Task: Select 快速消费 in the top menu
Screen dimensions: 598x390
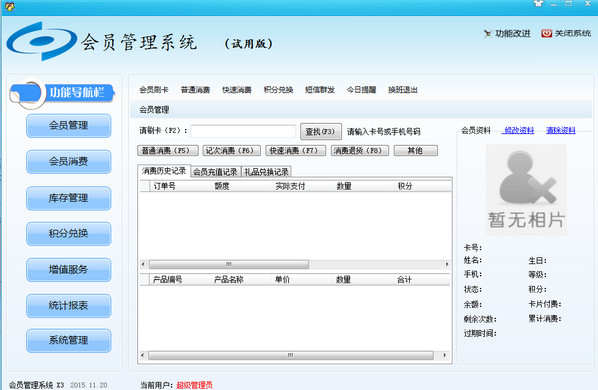Action: click(237, 90)
